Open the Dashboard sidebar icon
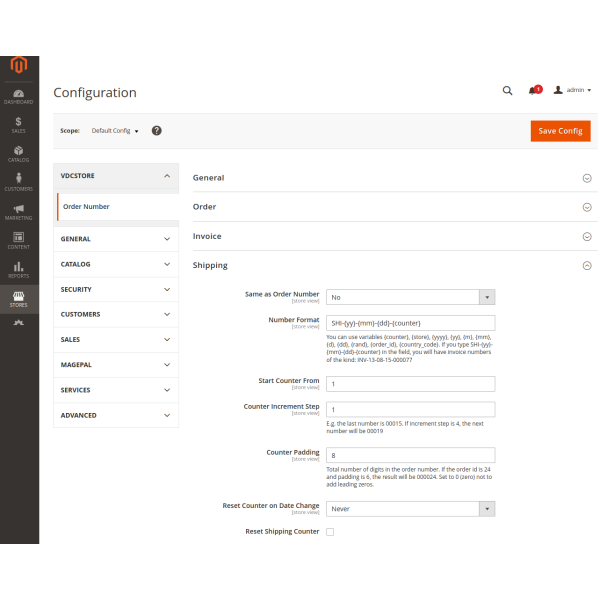Image resolution: width=600 pixels, height=600 pixels. click(18, 95)
